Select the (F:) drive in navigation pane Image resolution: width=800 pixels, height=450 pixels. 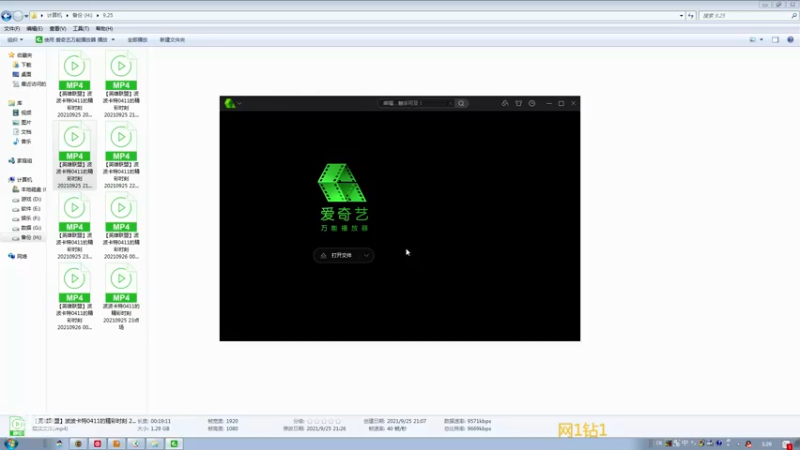pos(27,218)
